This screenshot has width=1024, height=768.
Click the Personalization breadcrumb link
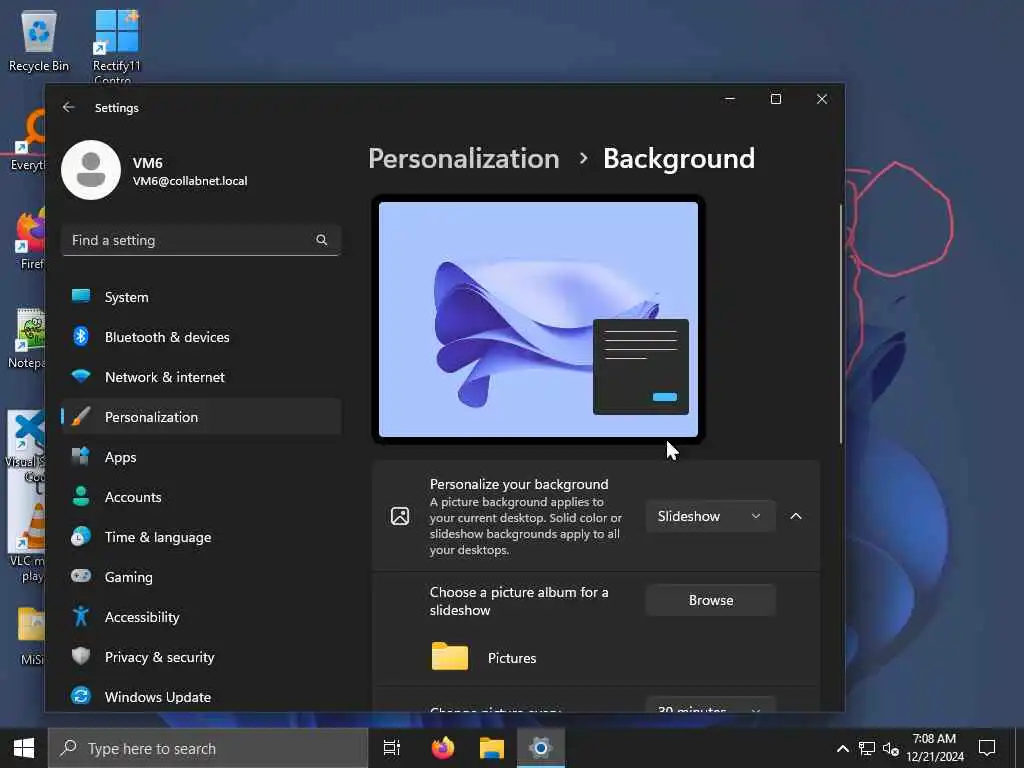point(464,158)
